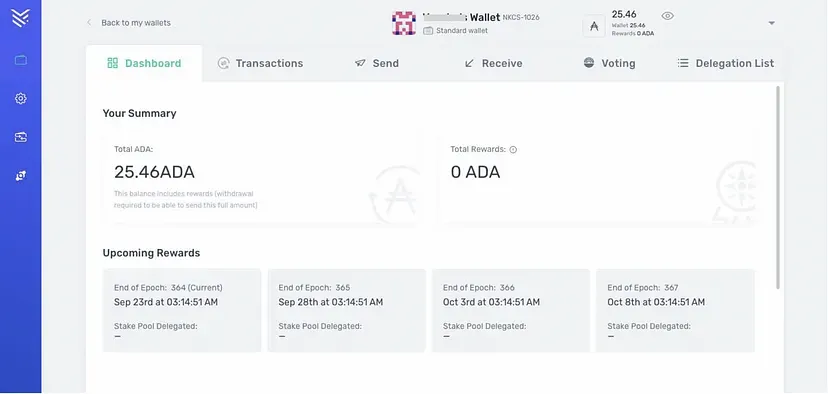Open the transfer wallets sidebar icon
828x394 pixels.
21,137
